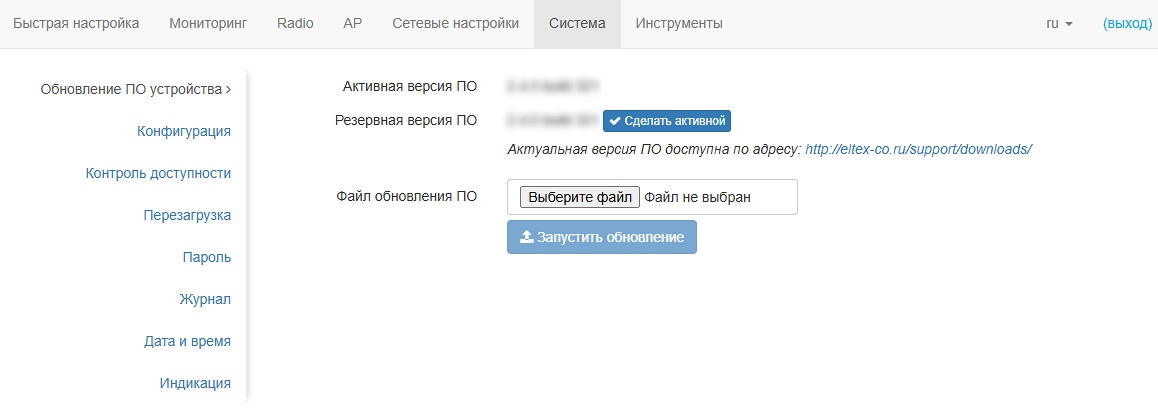Expand the ru language dropdown
Screen dimensions: 1158x411
[x=1059, y=23]
